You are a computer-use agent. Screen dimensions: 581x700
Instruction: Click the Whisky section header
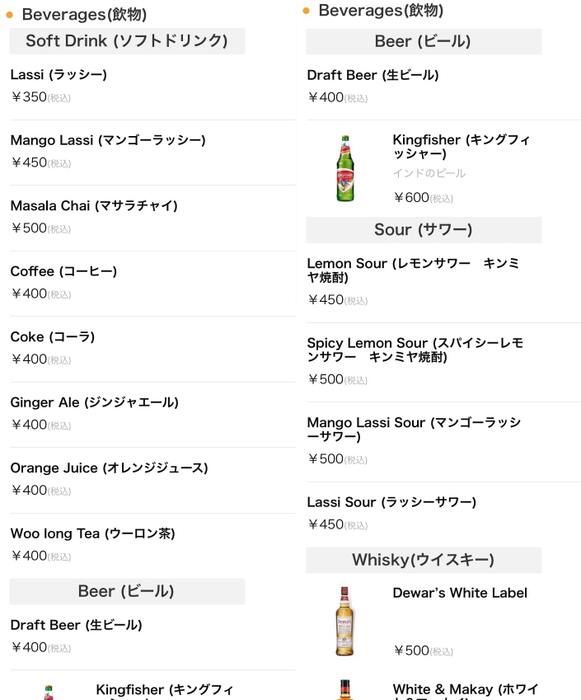[x=423, y=560]
